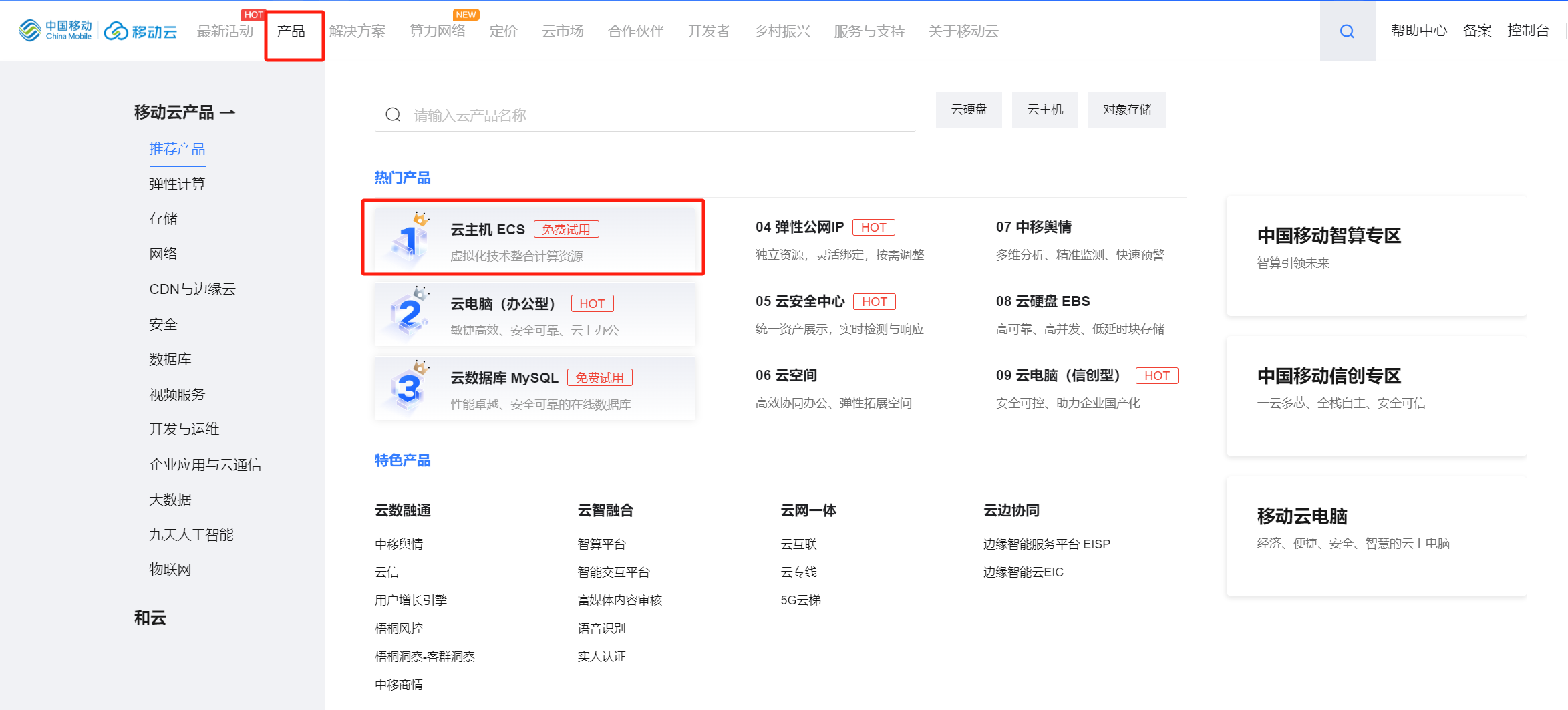
Task: Open 开发者 navigation item
Action: point(709,31)
